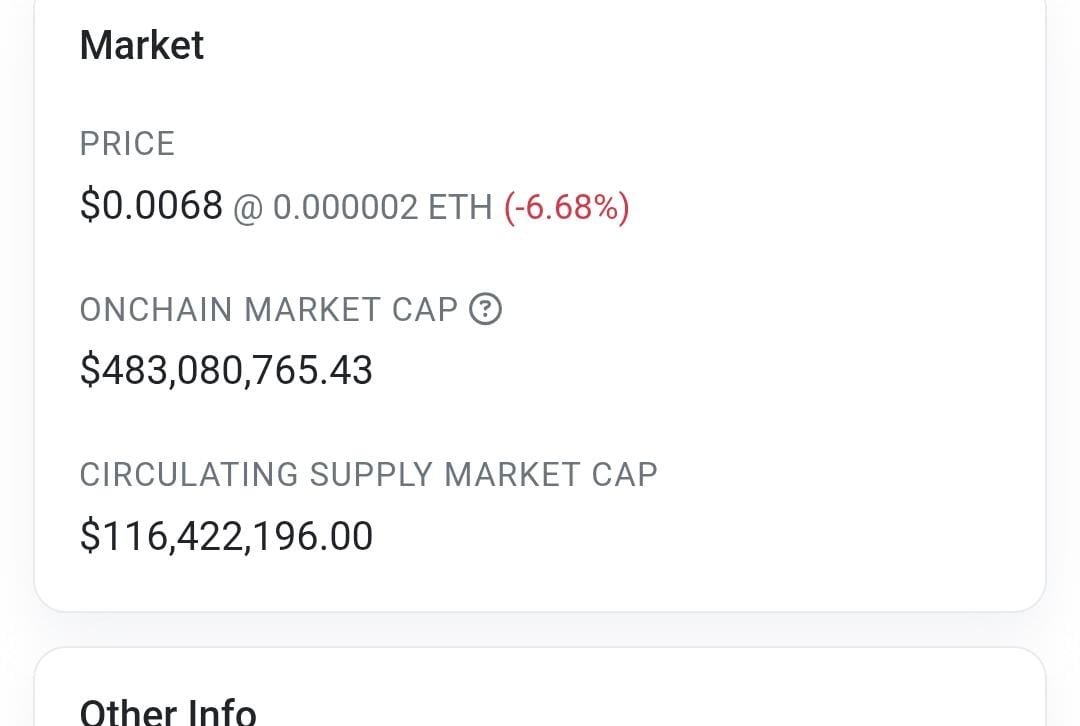Select the $0.0068 price value

click(x=151, y=206)
